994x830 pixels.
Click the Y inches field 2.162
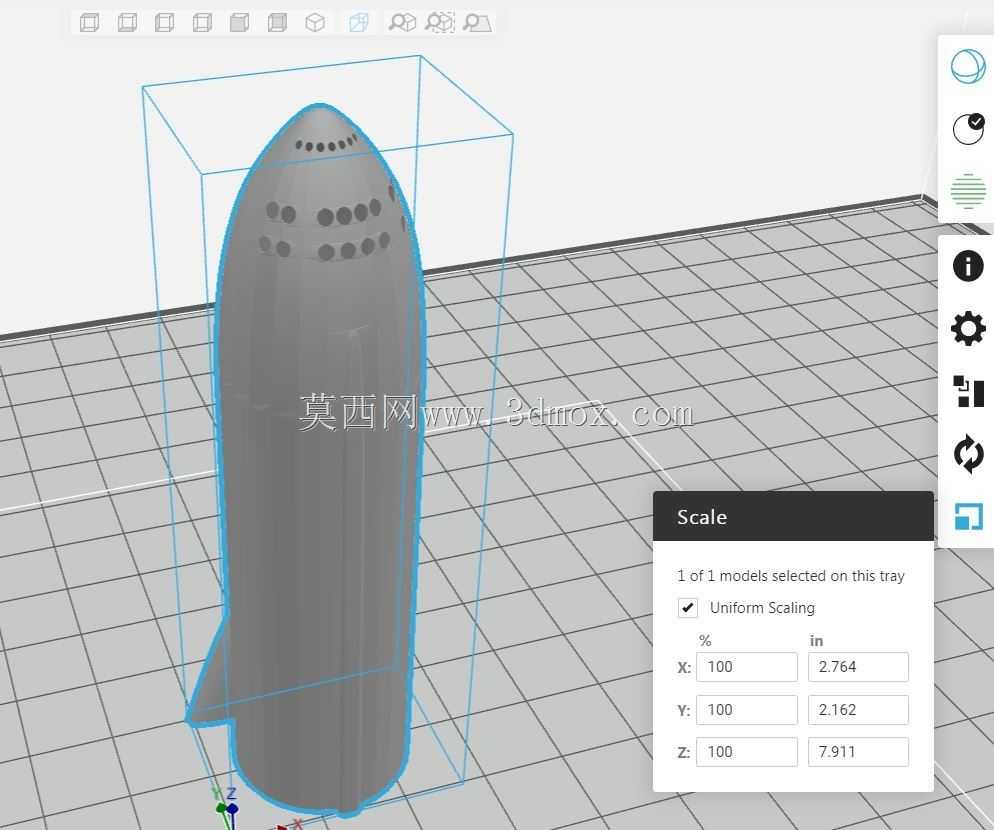pos(858,710)
